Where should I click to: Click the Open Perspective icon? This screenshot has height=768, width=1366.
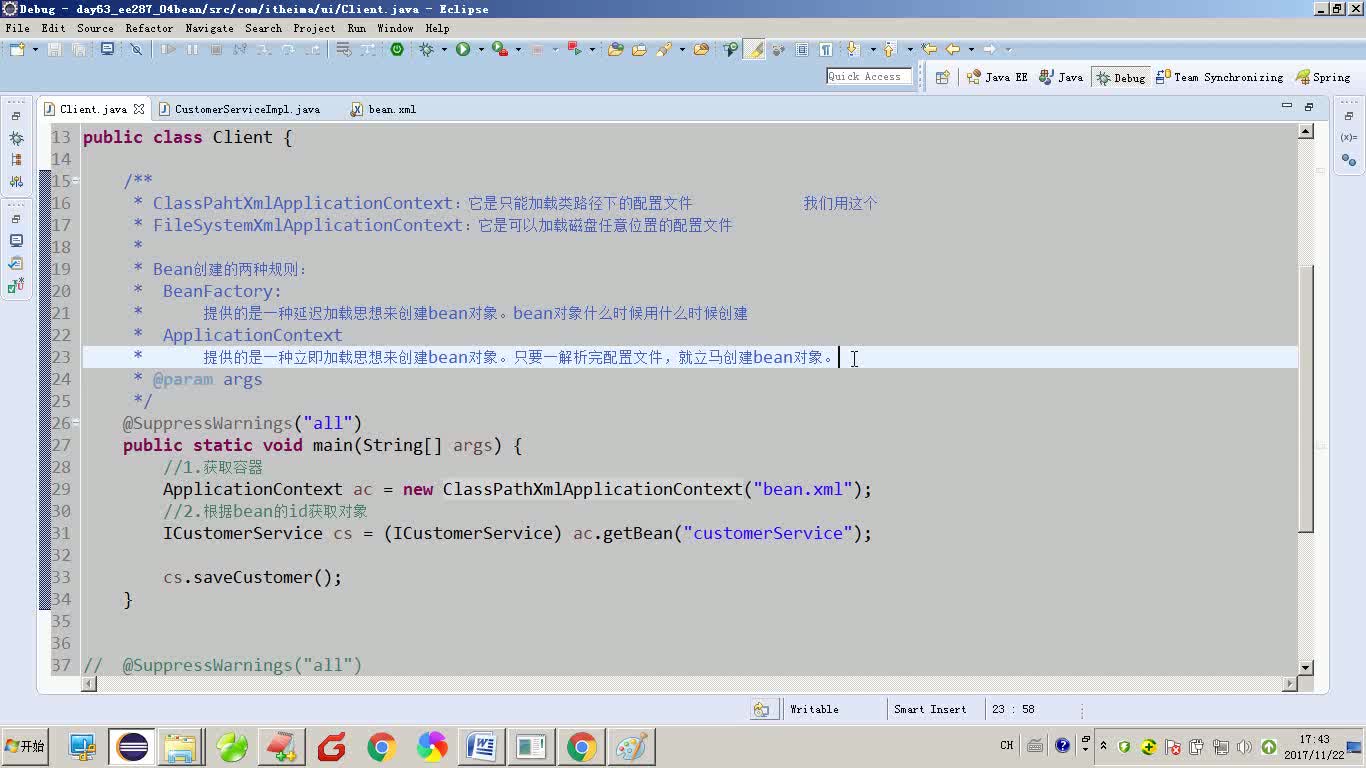tap(942, 77)
